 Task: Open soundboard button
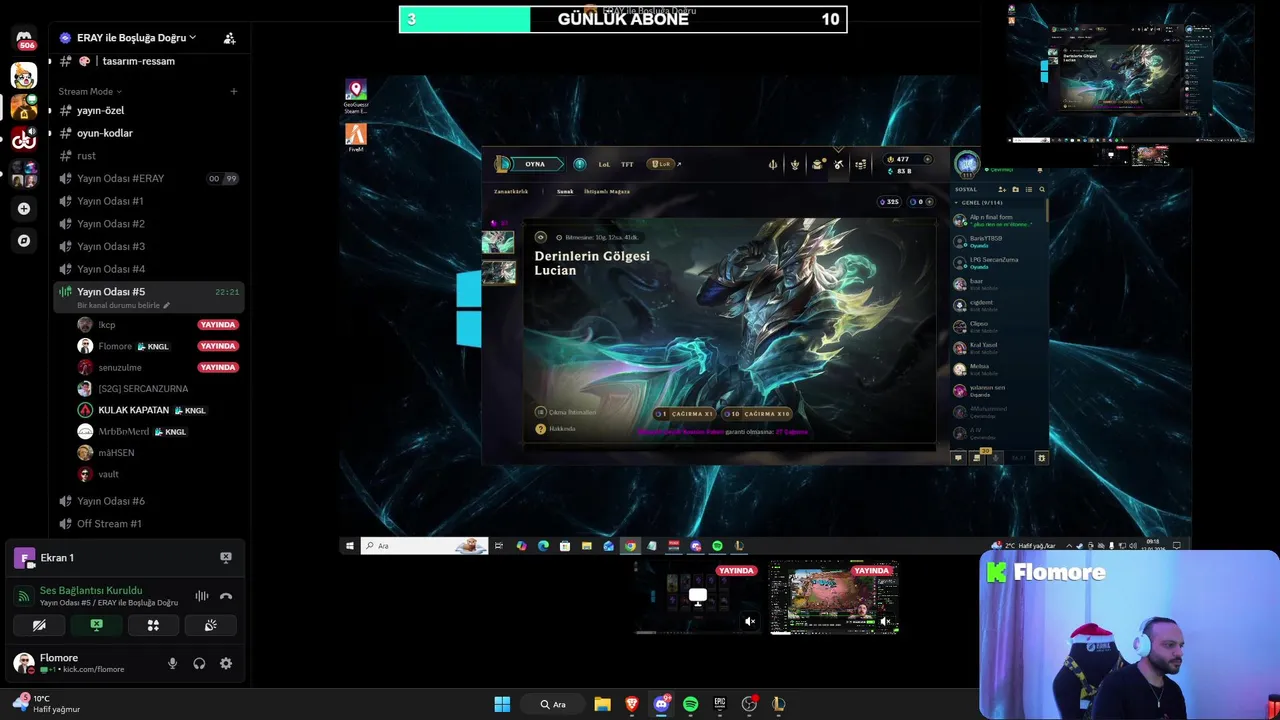210,625
